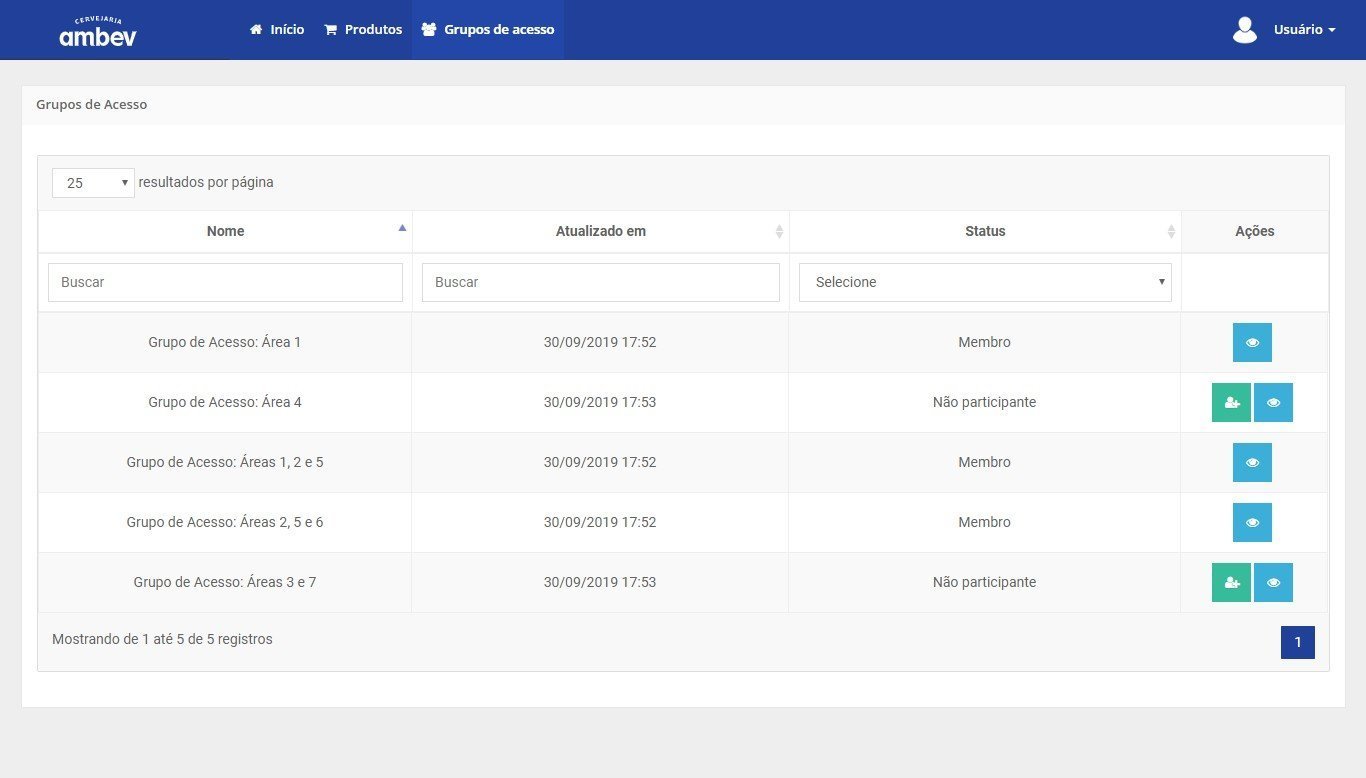The height and width of the screenshot is (778, 1366).
Task: Select Grupos de acesso navigation tab
Action: [x=488, y=30]
